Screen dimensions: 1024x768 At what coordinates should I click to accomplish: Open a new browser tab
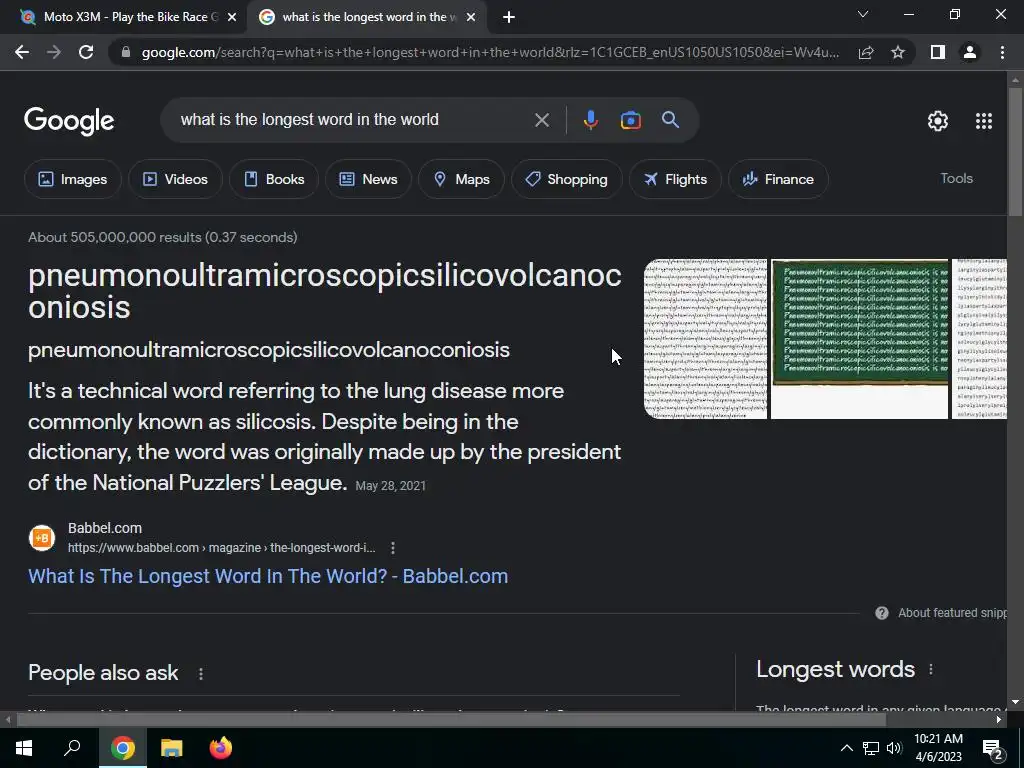point(509,17)
